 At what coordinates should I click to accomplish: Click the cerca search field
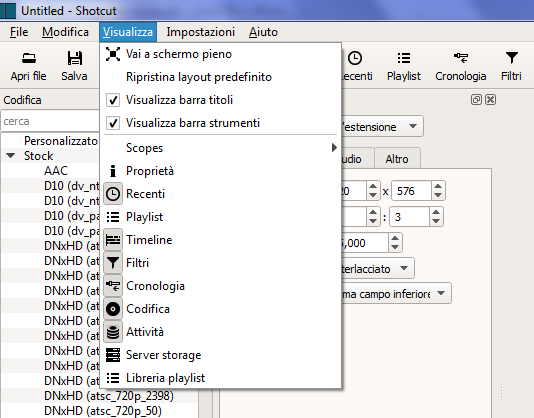(x=50, y=121)
